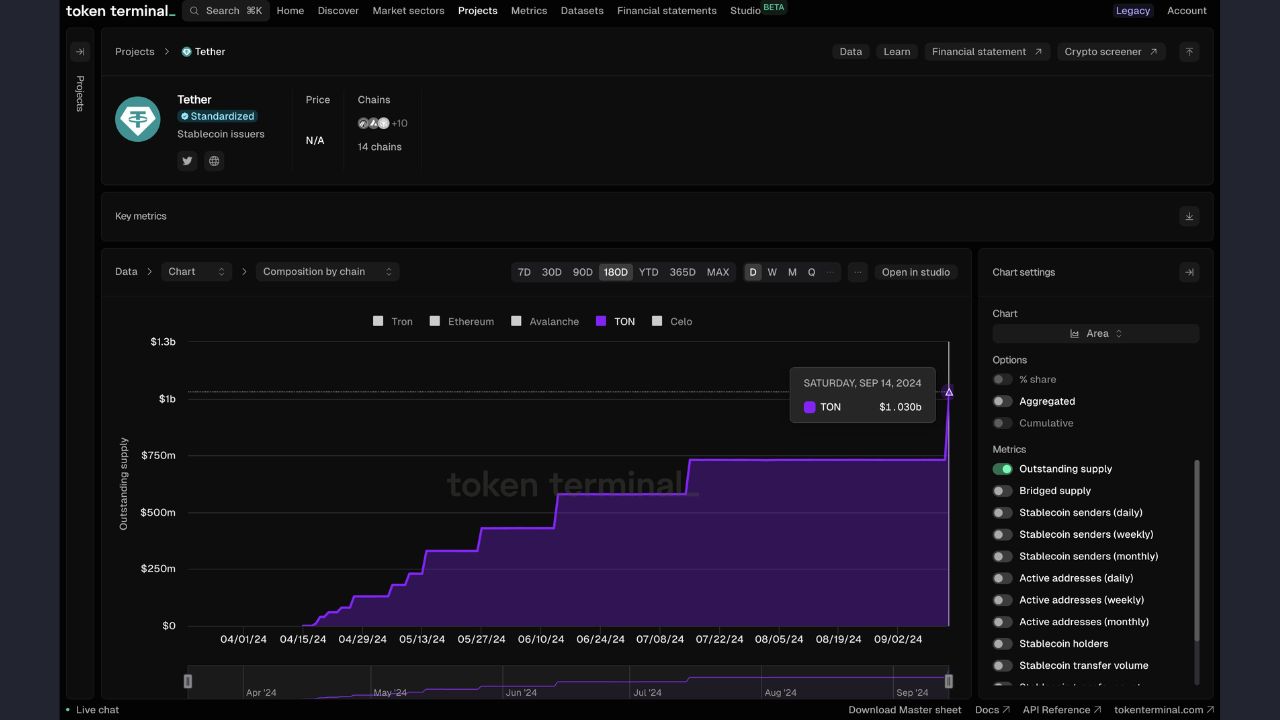Viewport: 1280px width, 720px height.
Task: Select the 90D time range
Action: 582,272
